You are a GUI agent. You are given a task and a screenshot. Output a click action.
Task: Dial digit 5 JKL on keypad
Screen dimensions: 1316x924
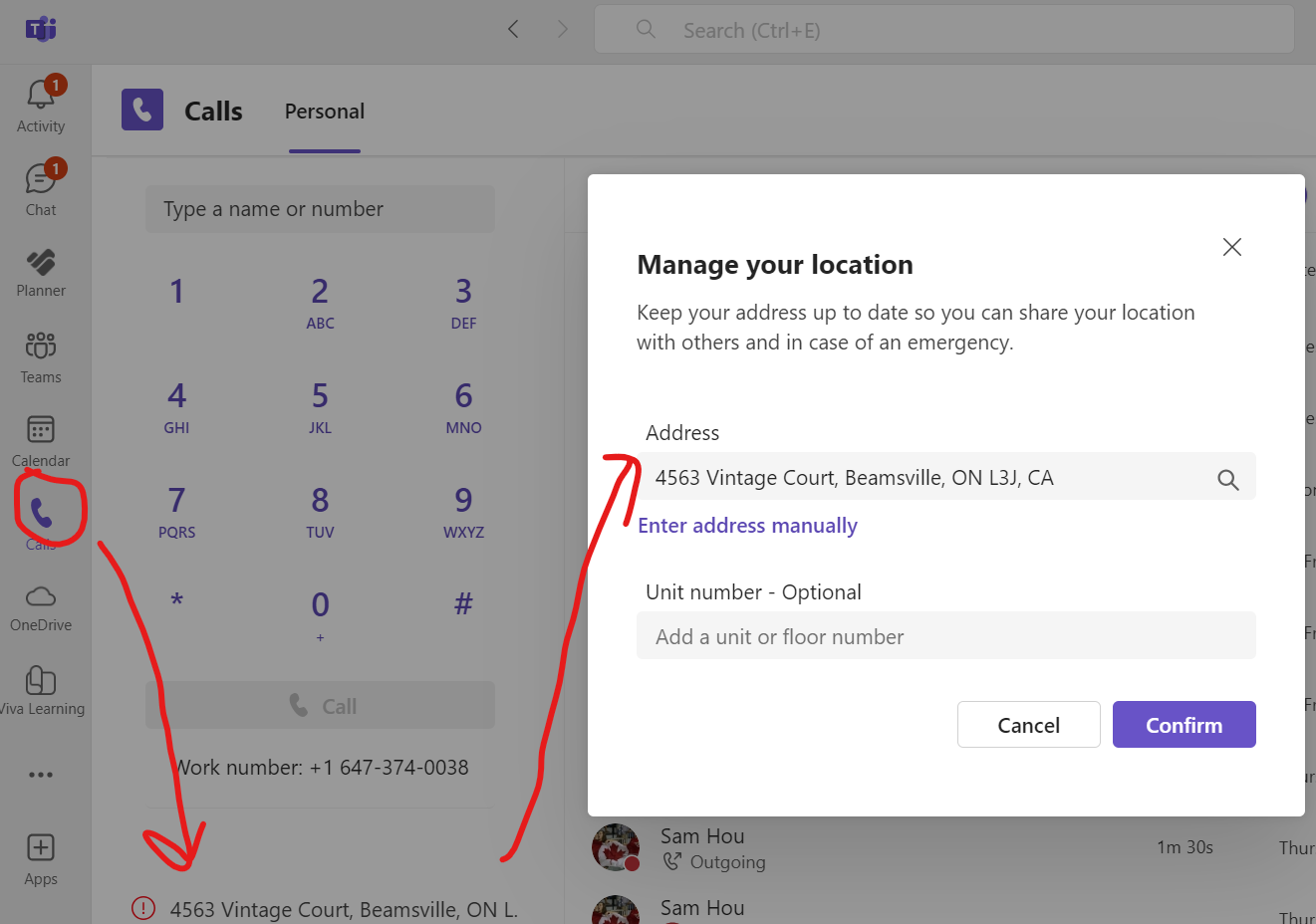click(x=320, y=406)
